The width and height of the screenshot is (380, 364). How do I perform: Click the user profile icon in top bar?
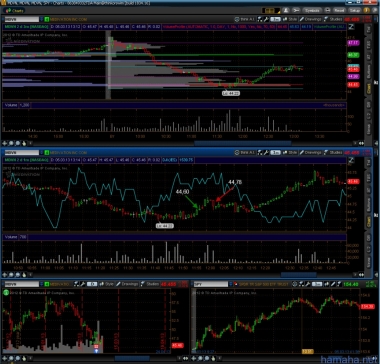[286, 10]
